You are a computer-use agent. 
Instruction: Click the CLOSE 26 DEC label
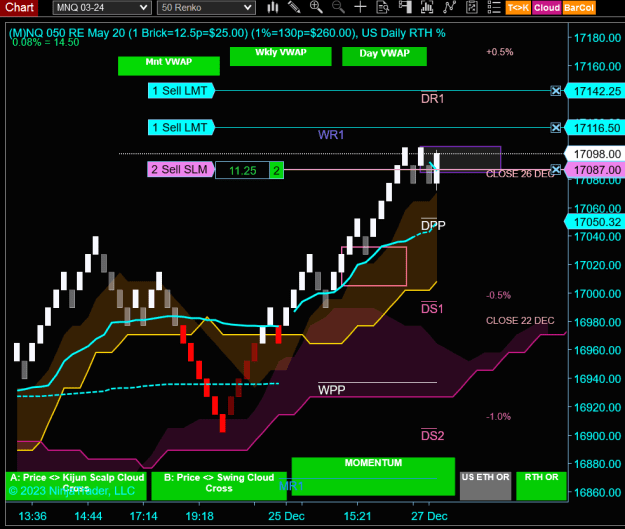point(520,174)
